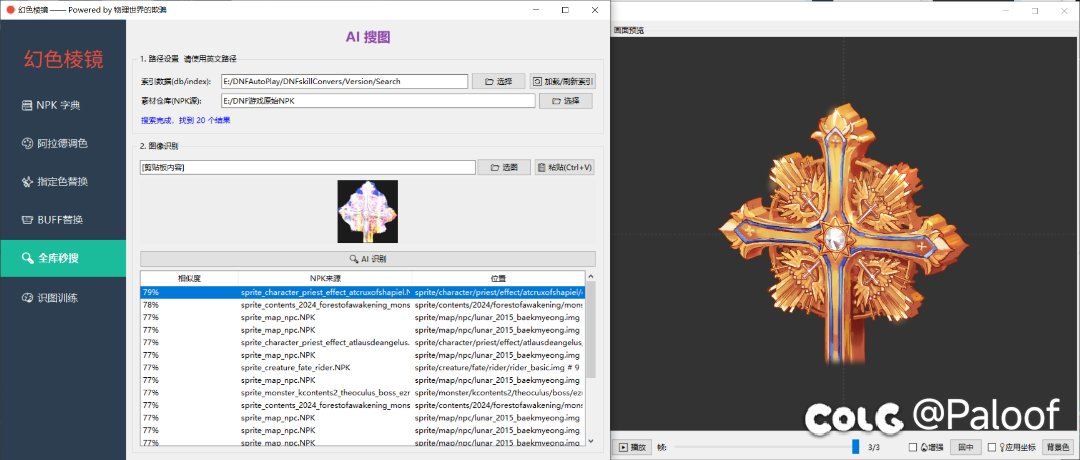Open the NPK 字典 sidebar page

coord(64,105)
